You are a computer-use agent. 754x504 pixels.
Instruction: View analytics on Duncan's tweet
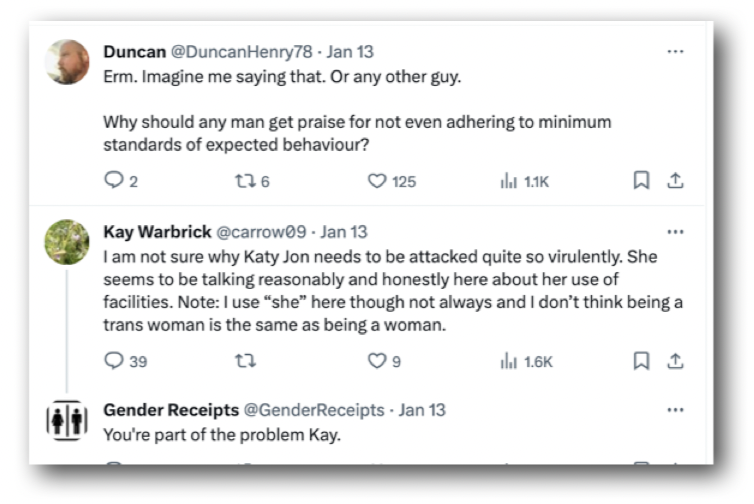tap(508, 181)
